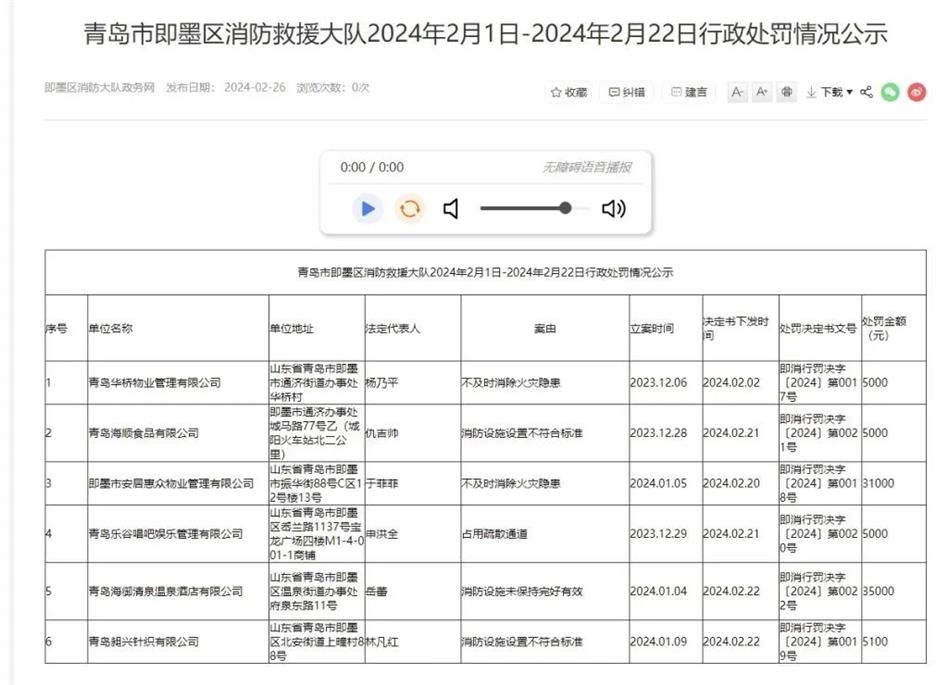The width and height of the screenshot is (948, 685).
Task: Click document number cell of 青岛华桥物业管理有限公司
Action: click(x=819, y=383)
